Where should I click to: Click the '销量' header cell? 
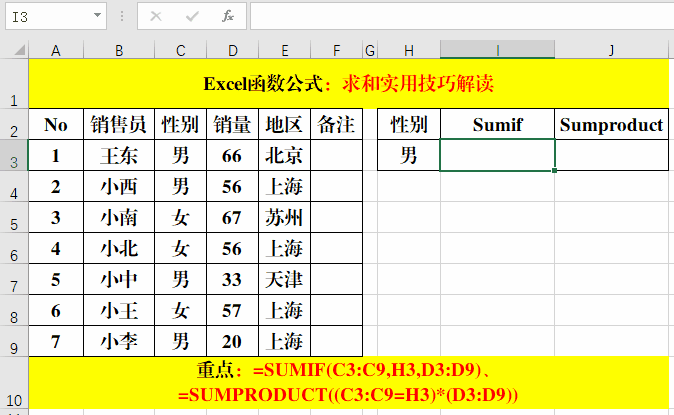[233, 124]
